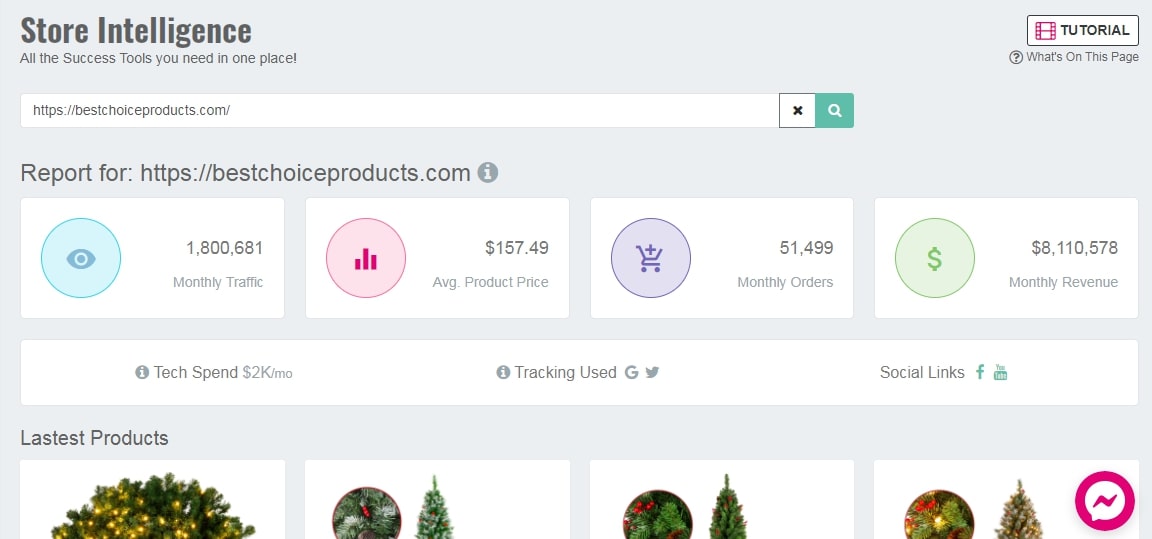The image size is (1152, 539).
Task: Click the Tech Spend info icon
Action: click(142, 373)
